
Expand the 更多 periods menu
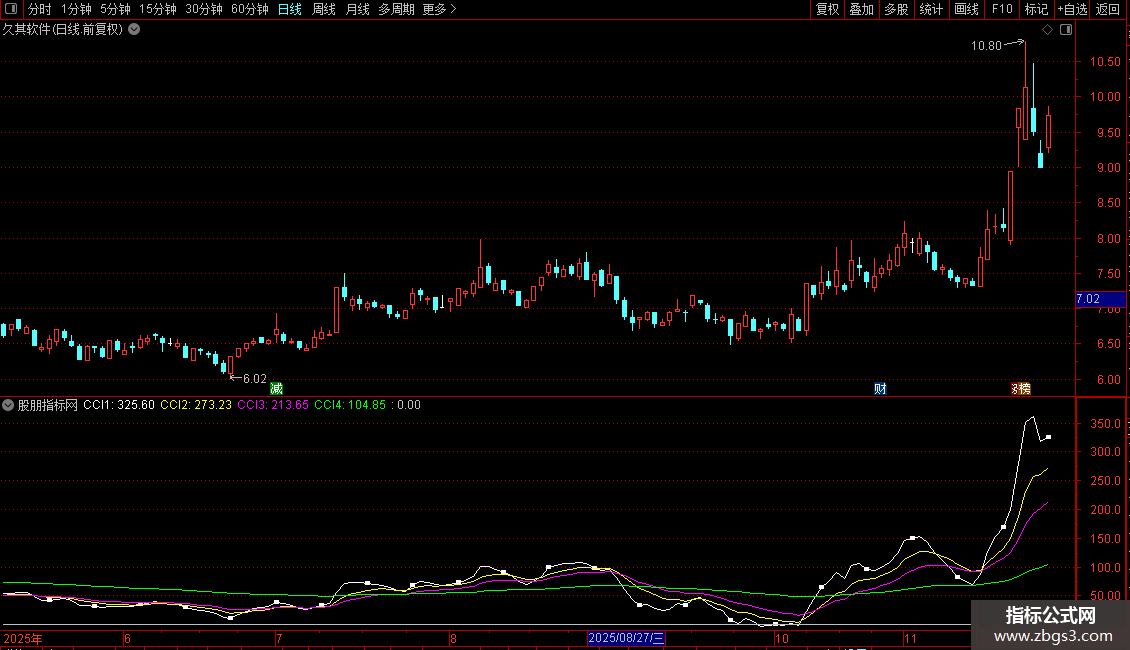[x=440, y=9]
